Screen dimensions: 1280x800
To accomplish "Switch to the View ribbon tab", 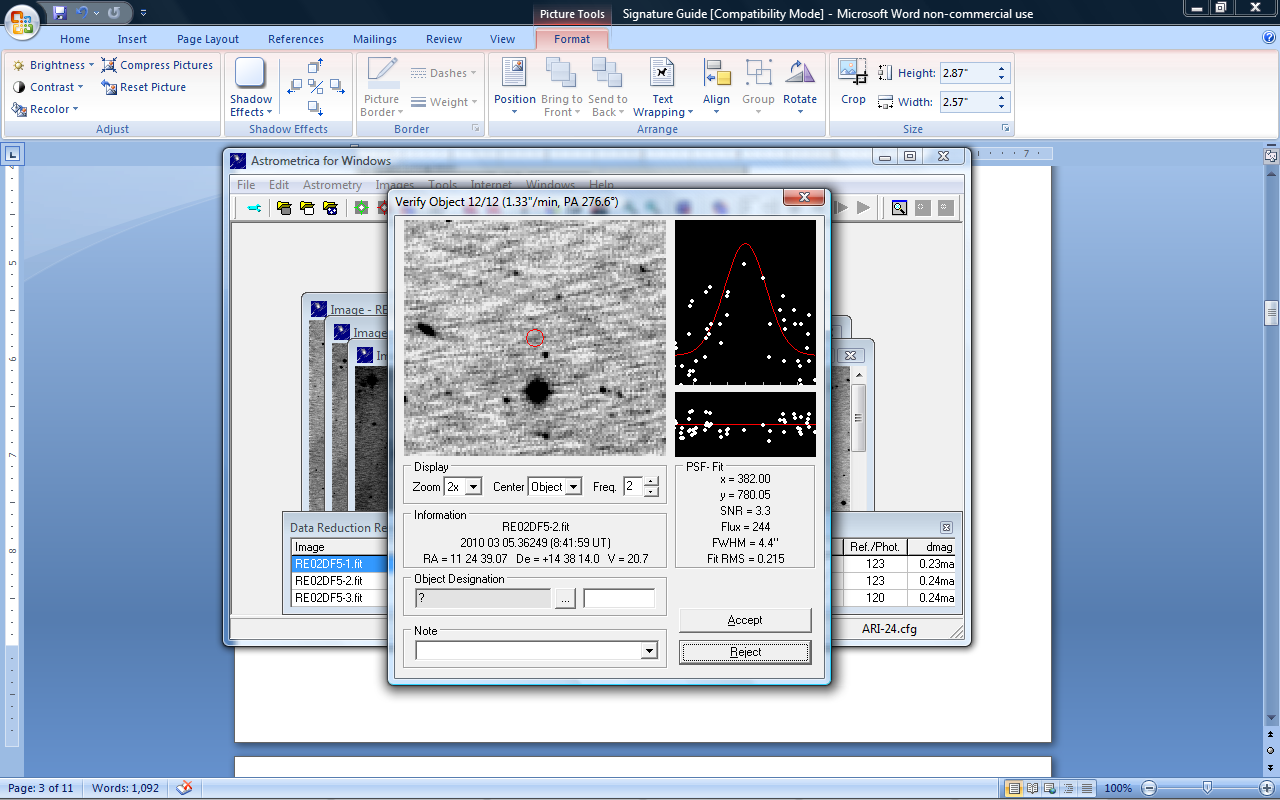I will [503, 39].
